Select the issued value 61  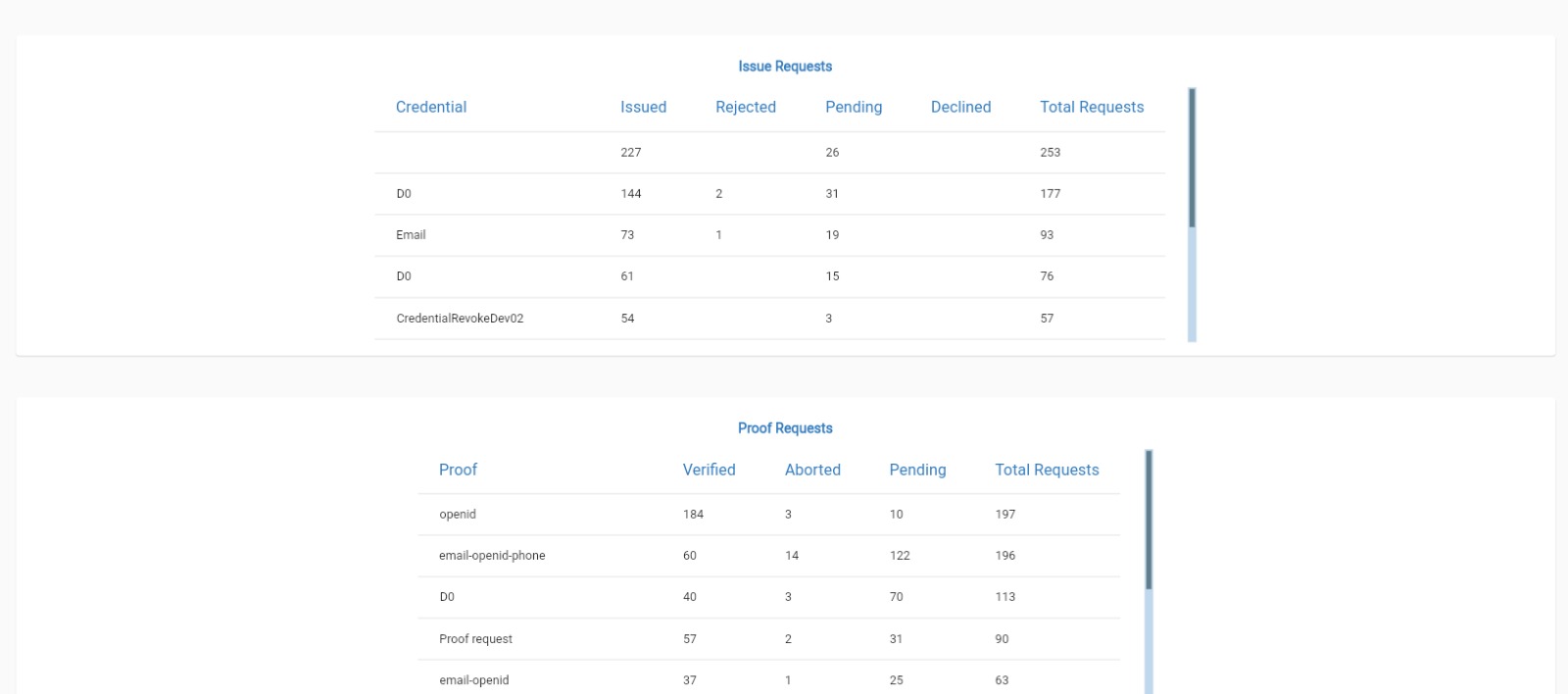(x=627, y=275)
